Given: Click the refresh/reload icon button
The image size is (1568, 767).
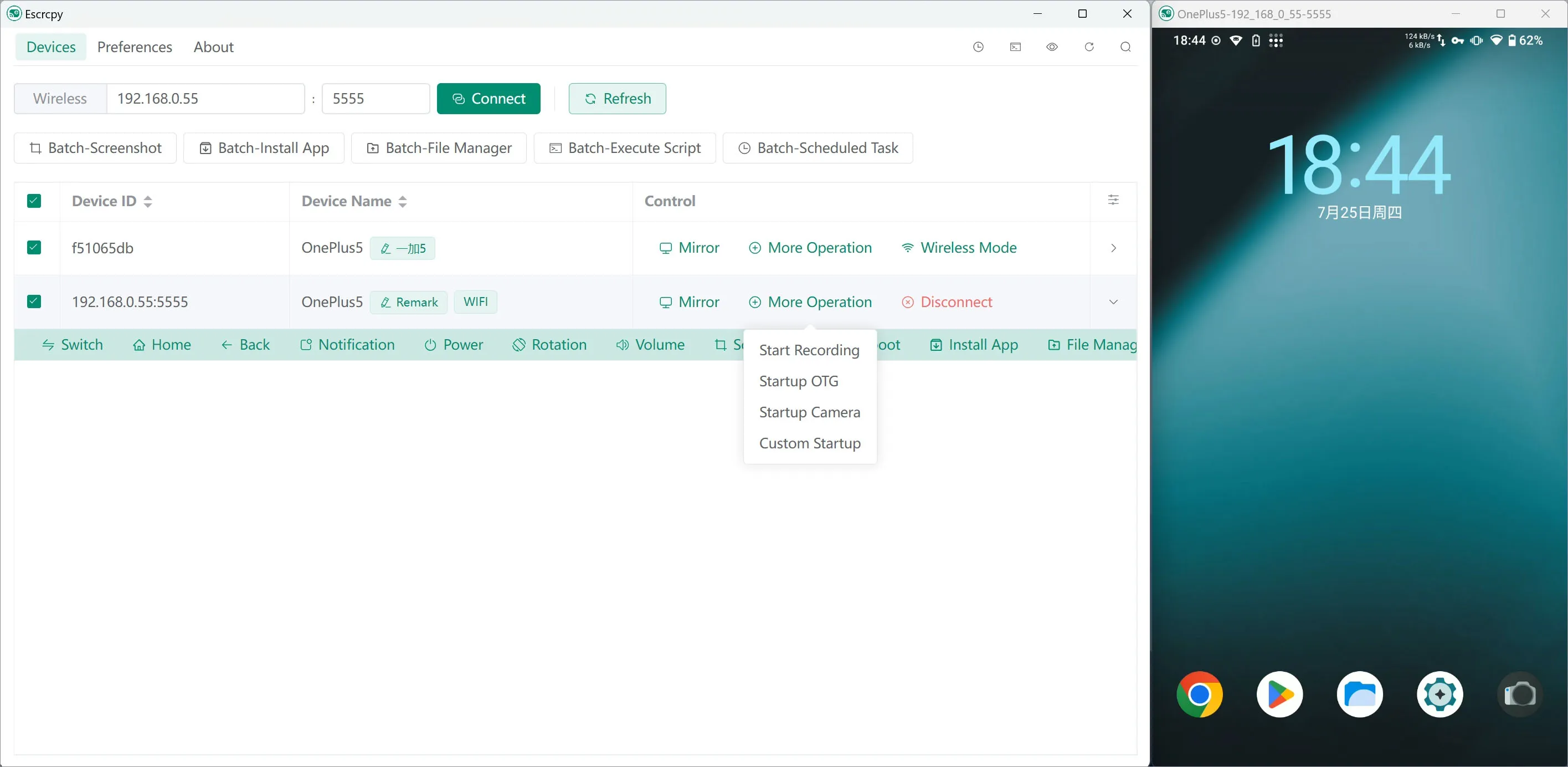Looking at the screenshot, I should (x=1089, y=46).
